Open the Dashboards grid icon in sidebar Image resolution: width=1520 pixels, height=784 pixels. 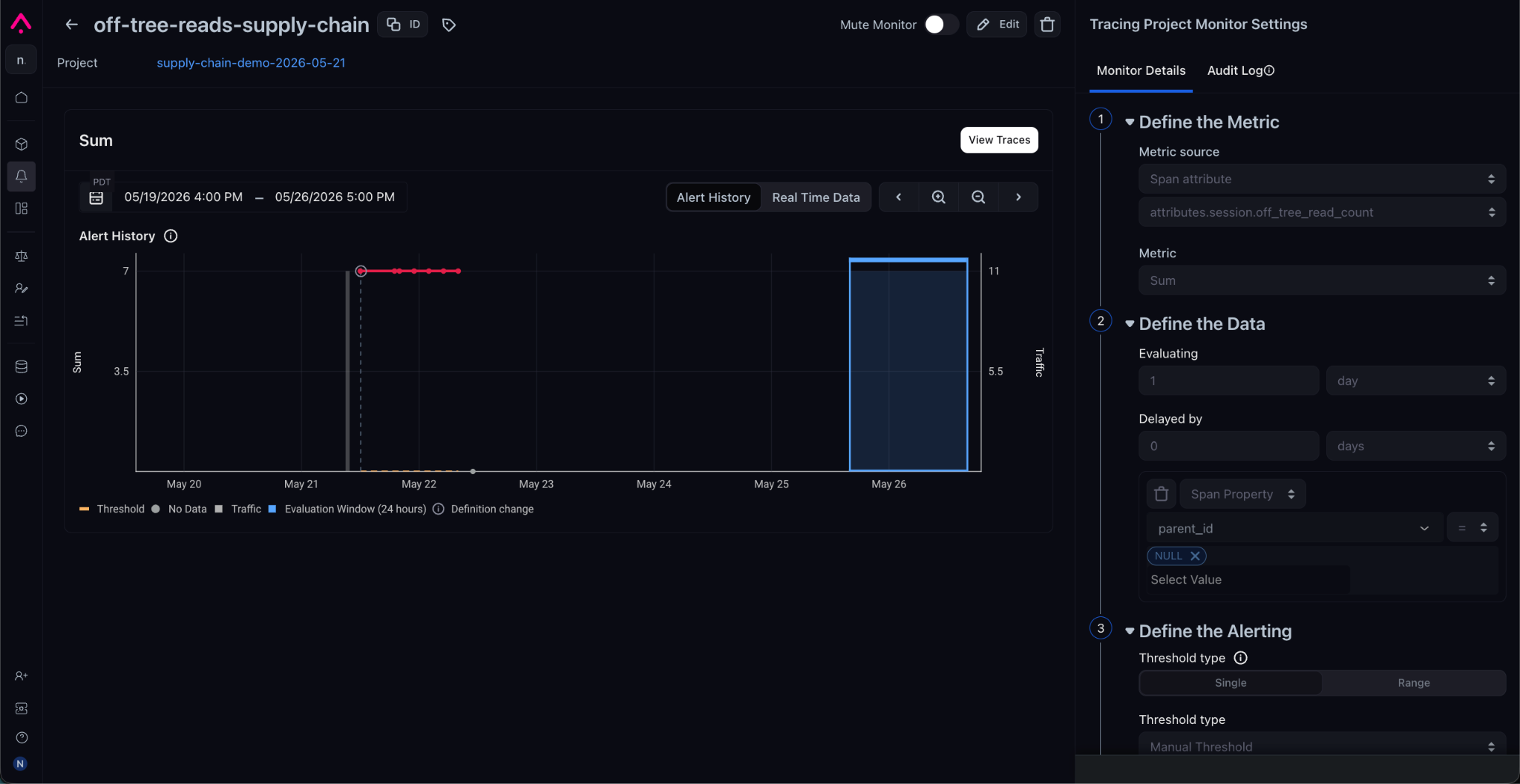coord(22,208)
